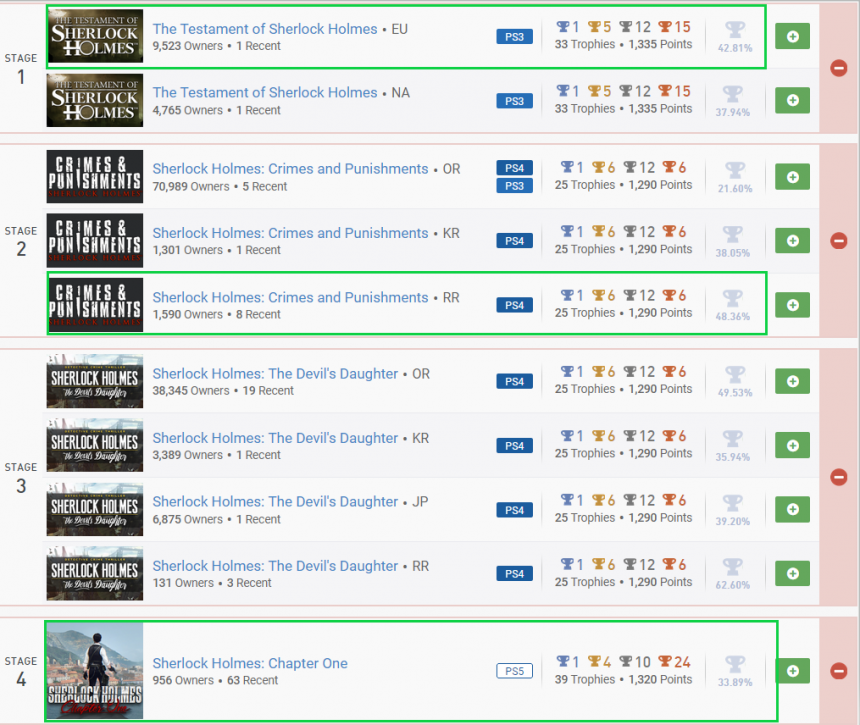Click plus button for Devil's Daughter RR

(792, 574)
